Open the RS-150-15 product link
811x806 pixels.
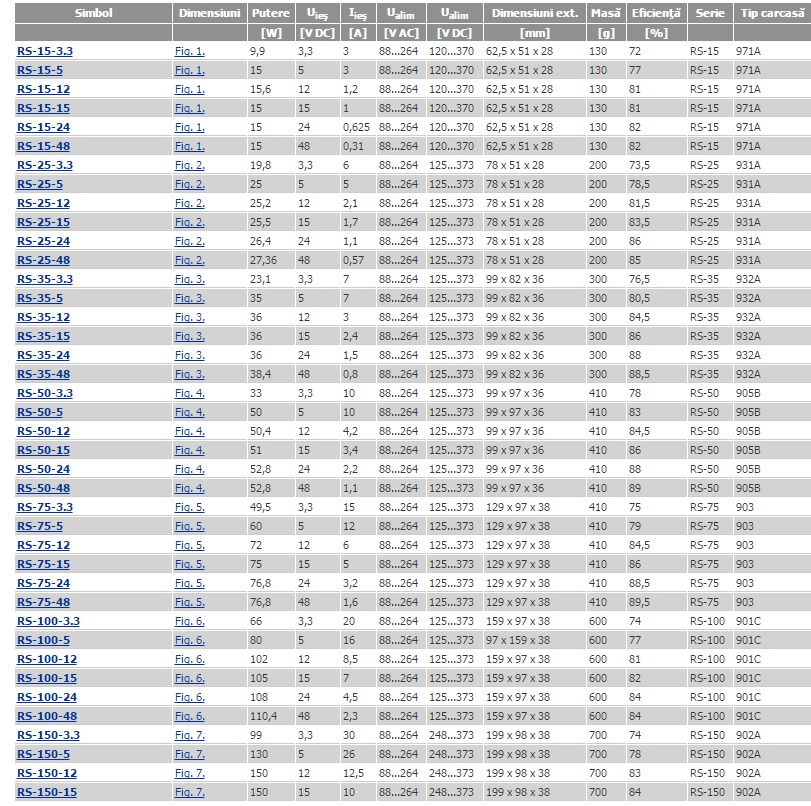pos(47,793)
